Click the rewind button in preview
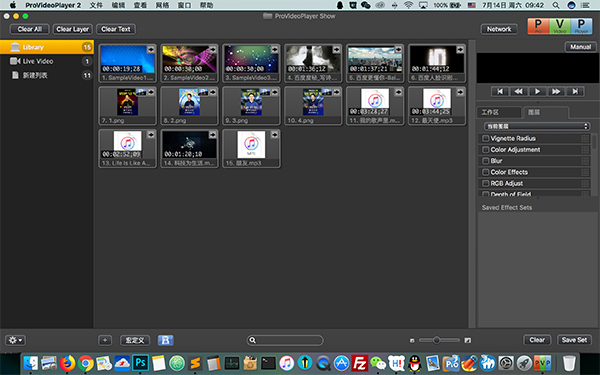The image size is (600, 375). tap(518, 91)
